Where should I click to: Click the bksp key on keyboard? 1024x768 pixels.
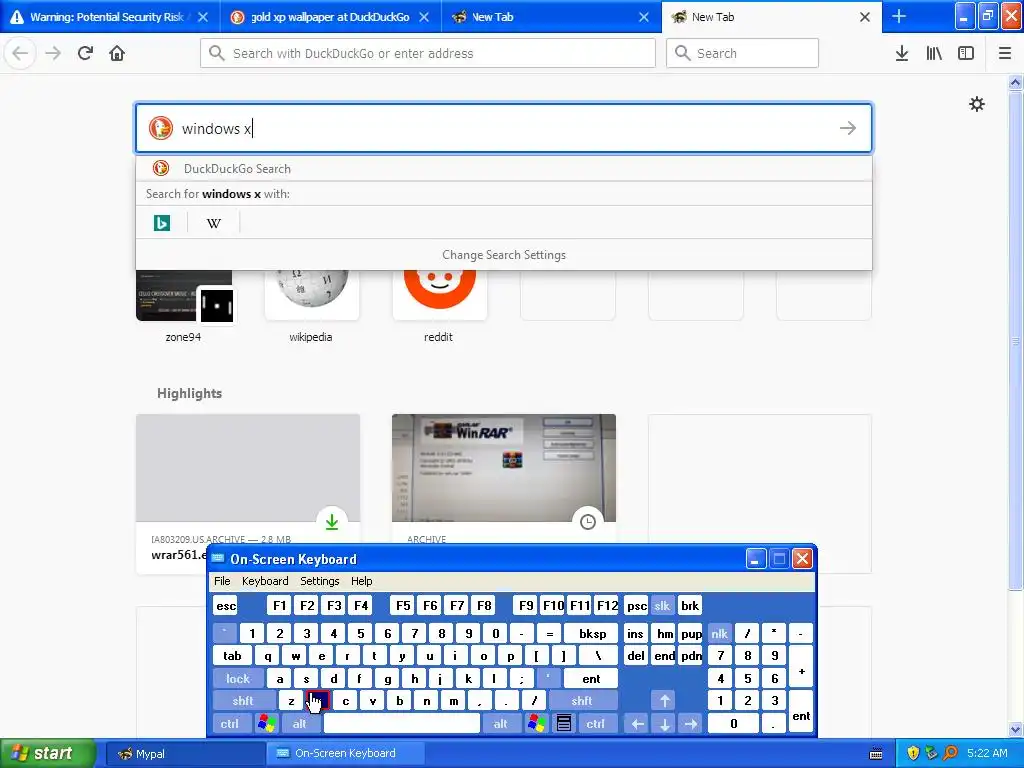593,633
